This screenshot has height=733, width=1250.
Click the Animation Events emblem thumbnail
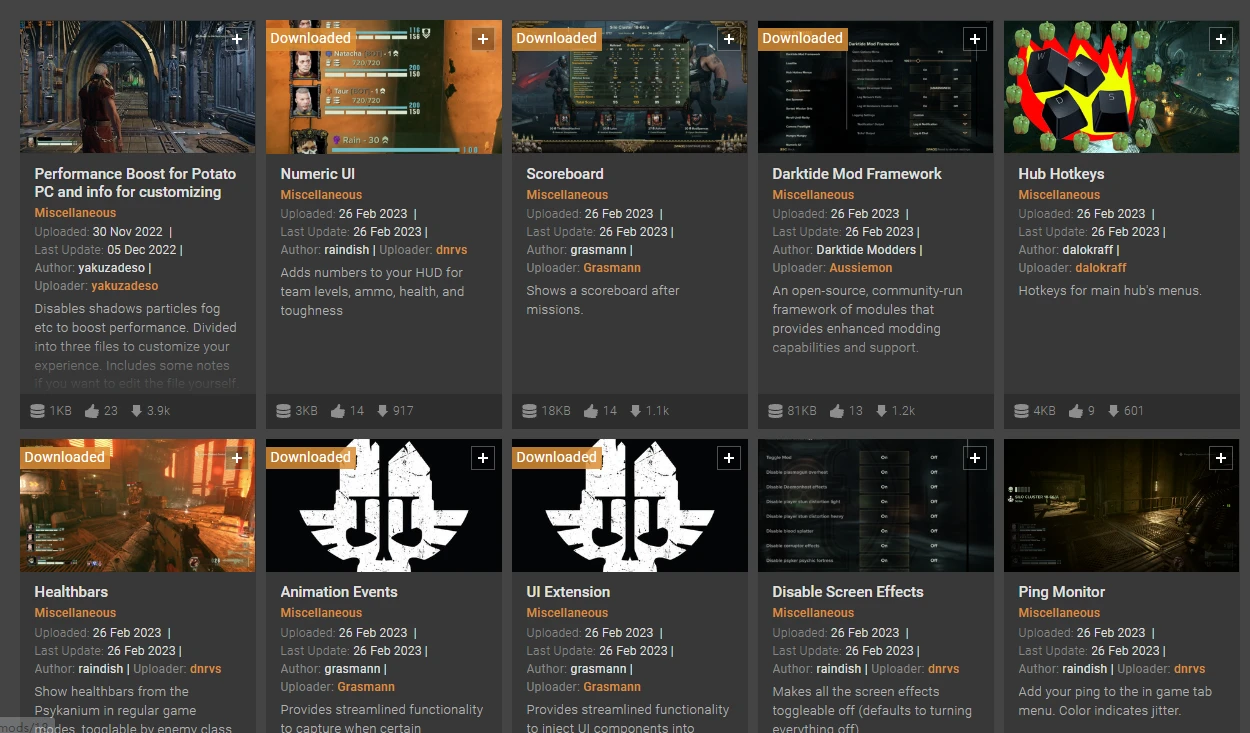[384, 506]
